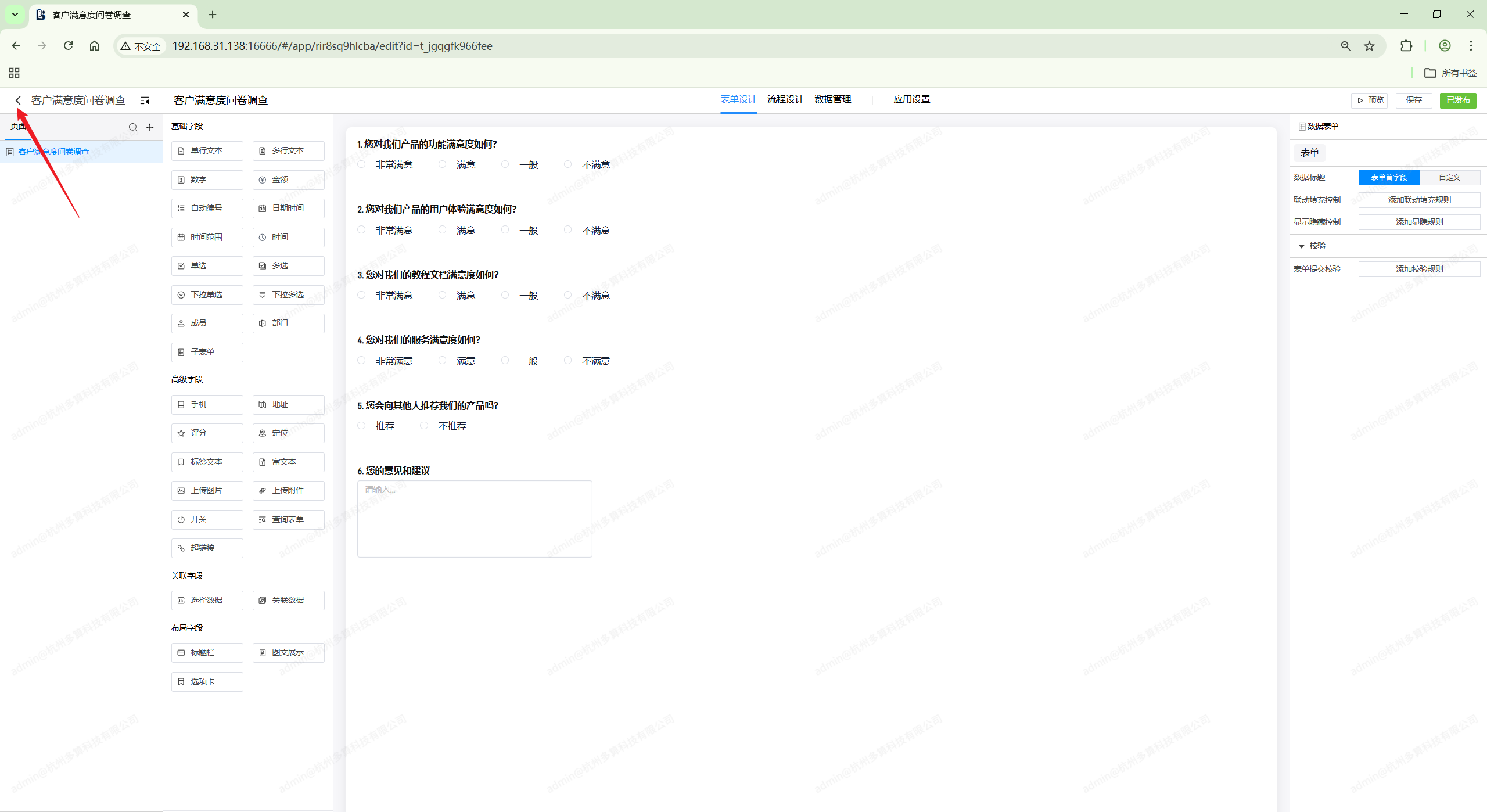Select 非常满意 for question 1
Viewport: 1487px width, 812px height.
[362, 164]
